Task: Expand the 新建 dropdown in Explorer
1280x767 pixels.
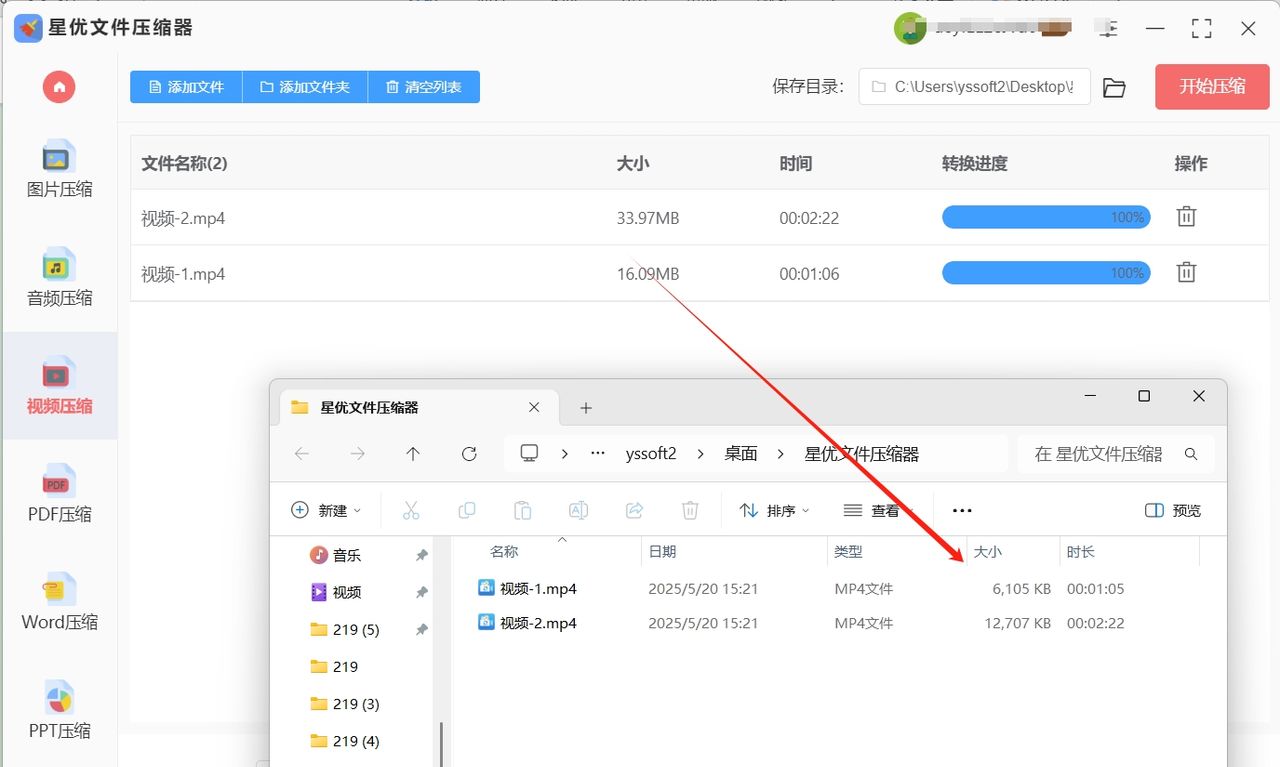Action: point(326,511)
